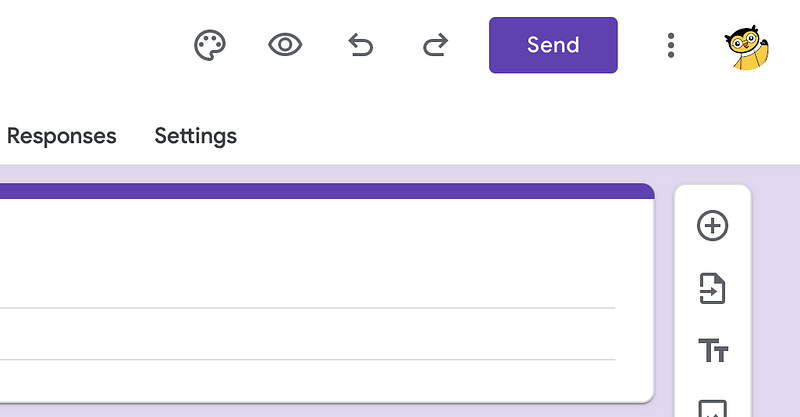Select the purple accent bar of the header card
Image resolution: width=800 pixels, height=417 pixels.
click(327, 191)
